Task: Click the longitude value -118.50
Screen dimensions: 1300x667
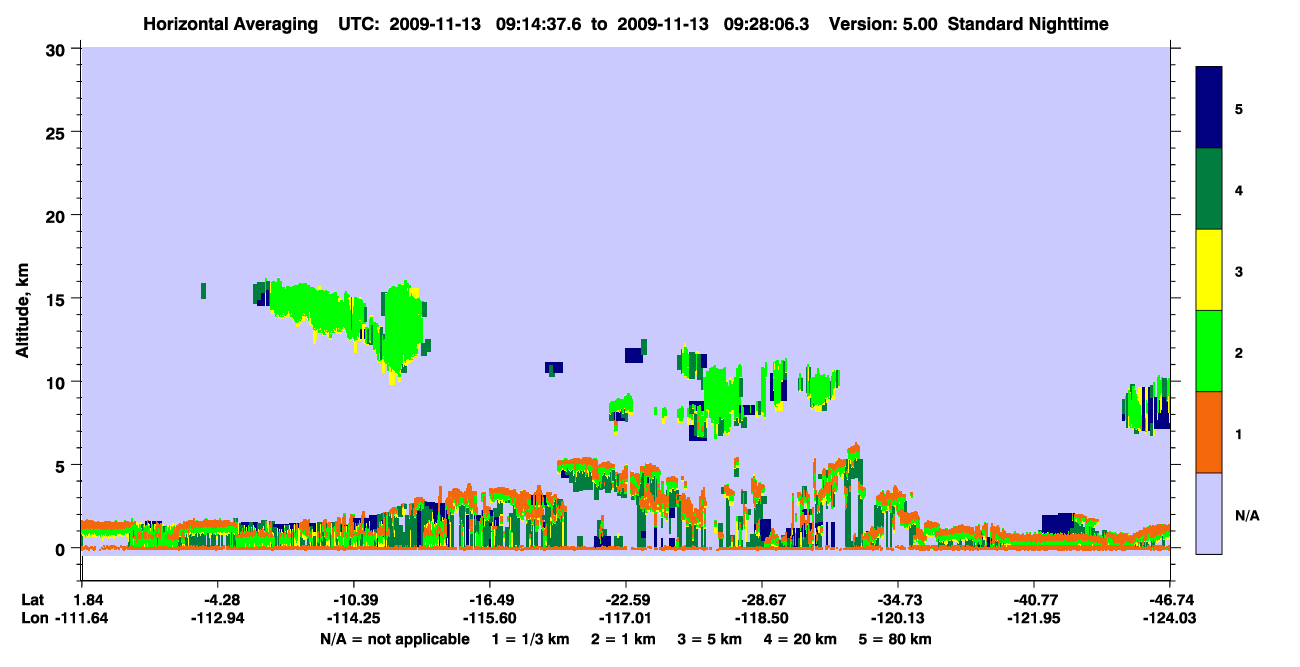Action: 762,618
